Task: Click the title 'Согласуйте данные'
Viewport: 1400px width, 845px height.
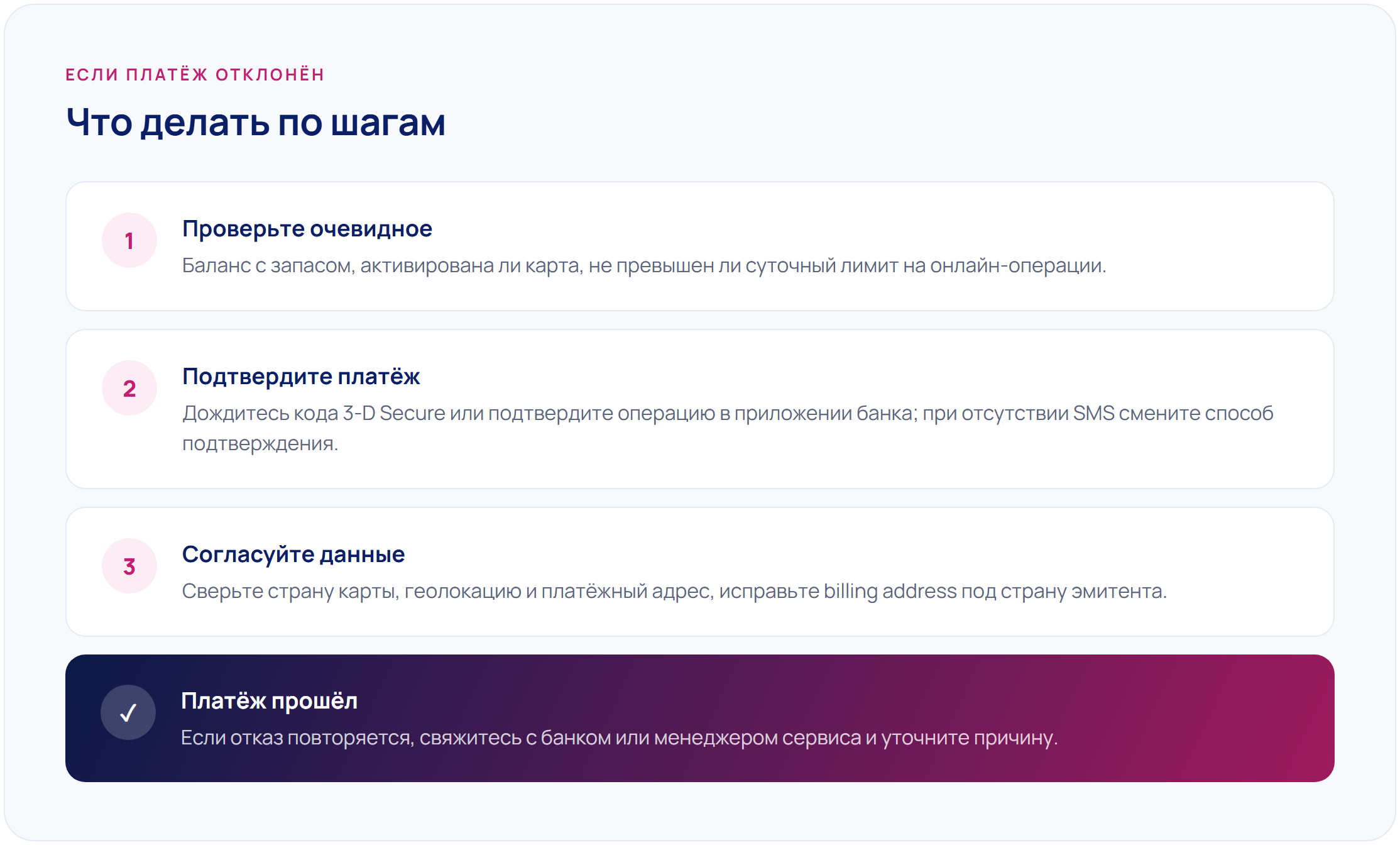Action: (293, 555)
